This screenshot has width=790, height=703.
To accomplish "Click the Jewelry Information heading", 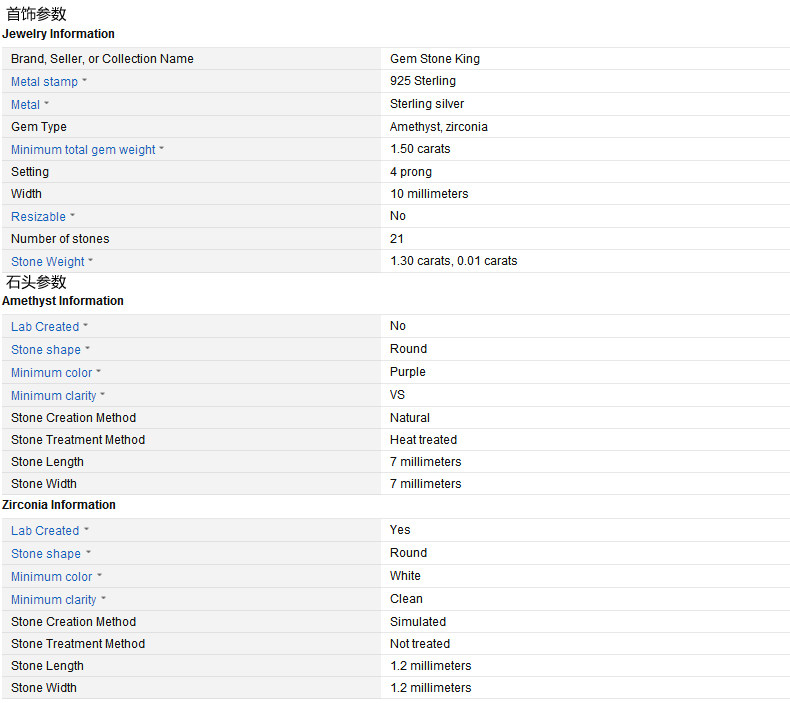I will 58,34.
